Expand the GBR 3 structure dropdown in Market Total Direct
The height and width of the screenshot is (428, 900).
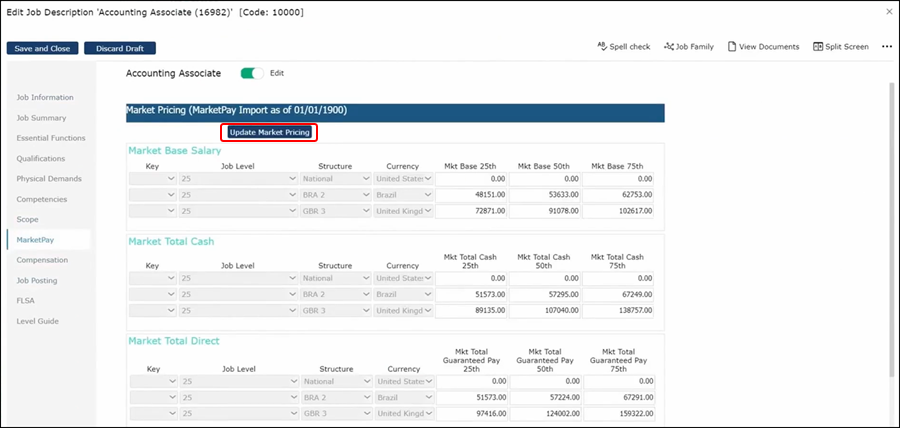point(336,412)
